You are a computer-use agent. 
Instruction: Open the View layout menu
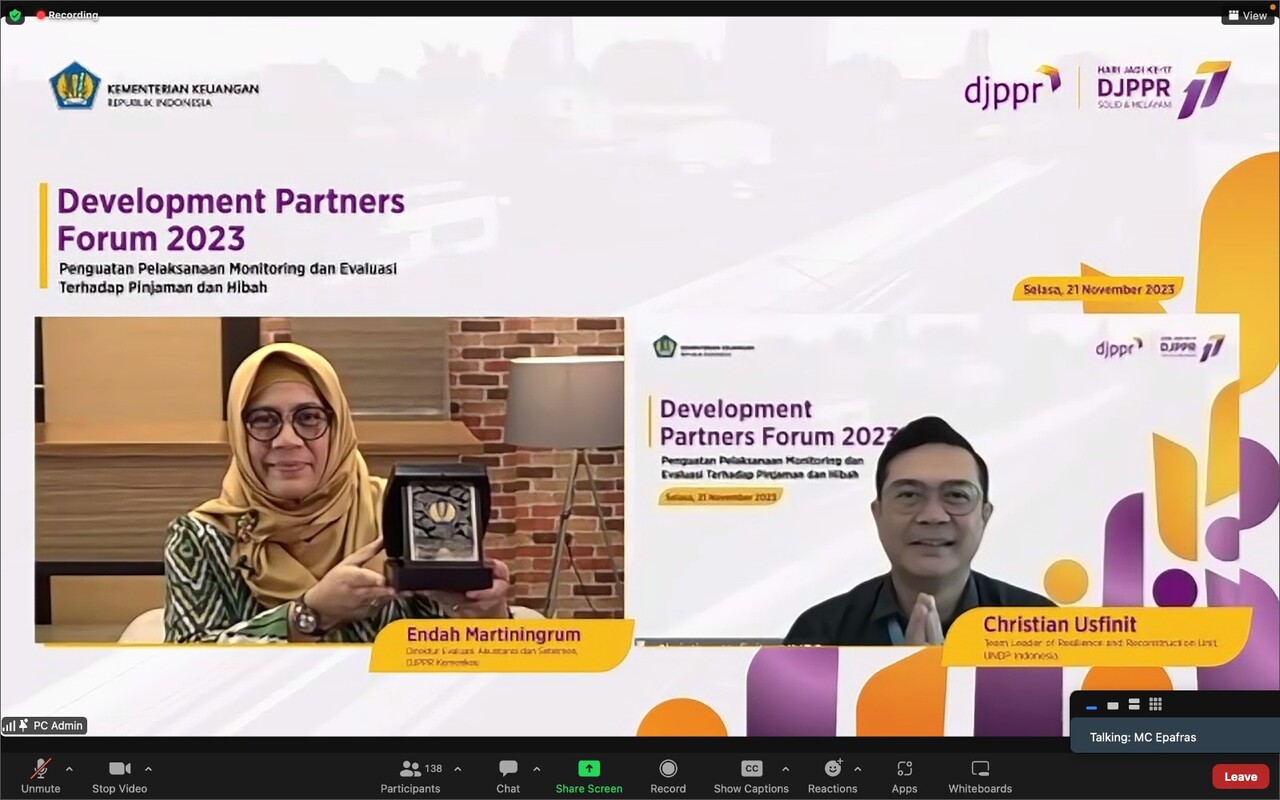[x=1248, y=15]
